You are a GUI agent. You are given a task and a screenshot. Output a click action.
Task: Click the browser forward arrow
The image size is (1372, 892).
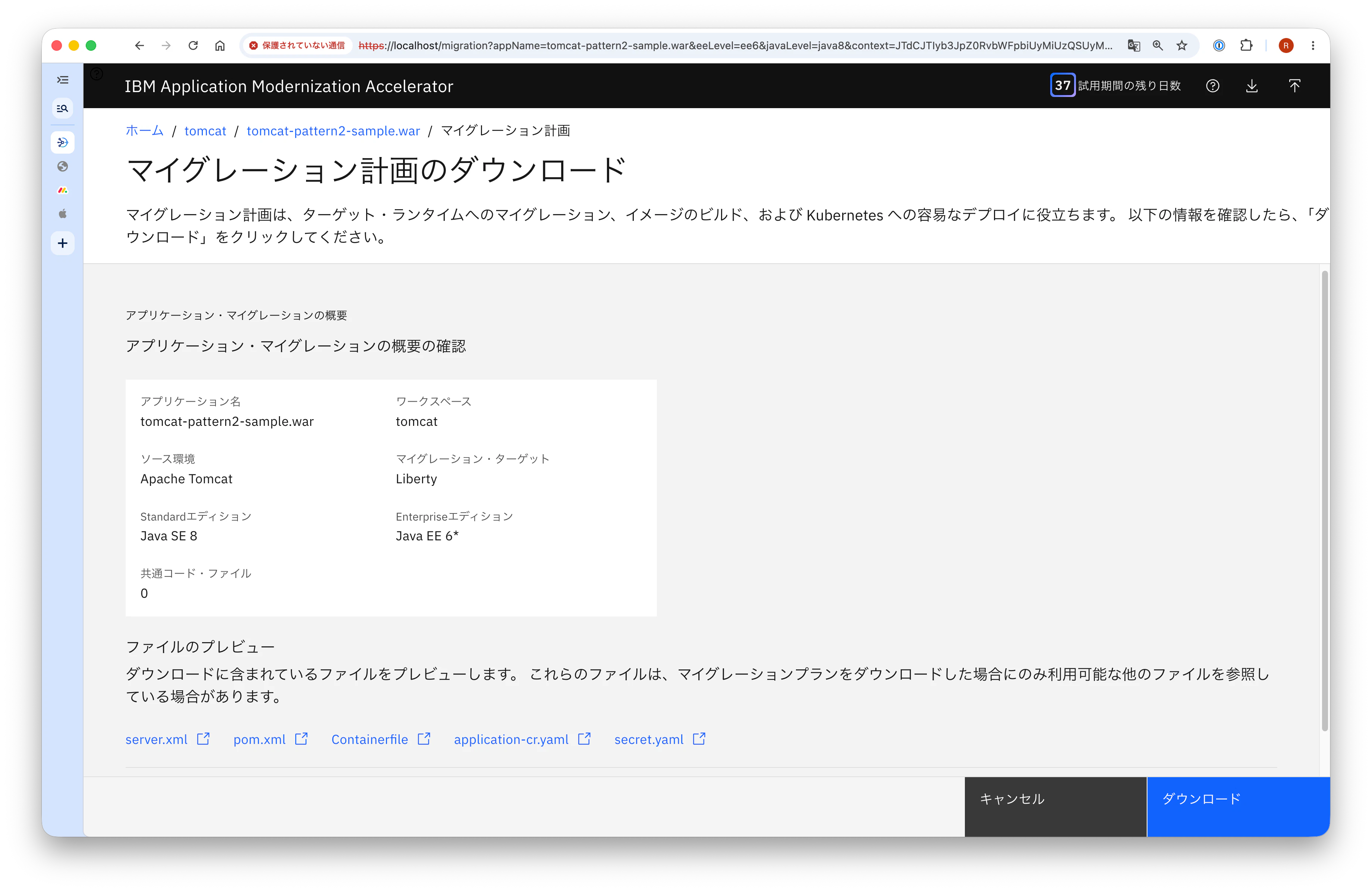(x=166, y=45)
